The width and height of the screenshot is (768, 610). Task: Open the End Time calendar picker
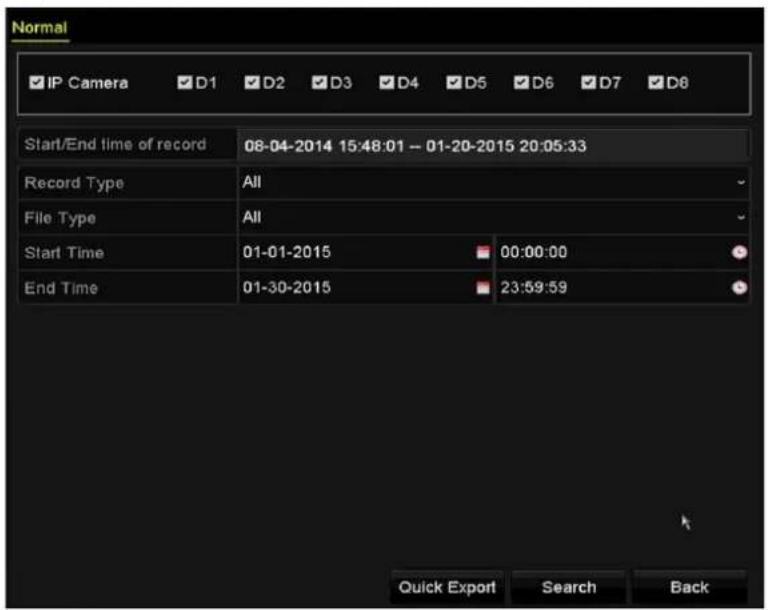point(483,288)
